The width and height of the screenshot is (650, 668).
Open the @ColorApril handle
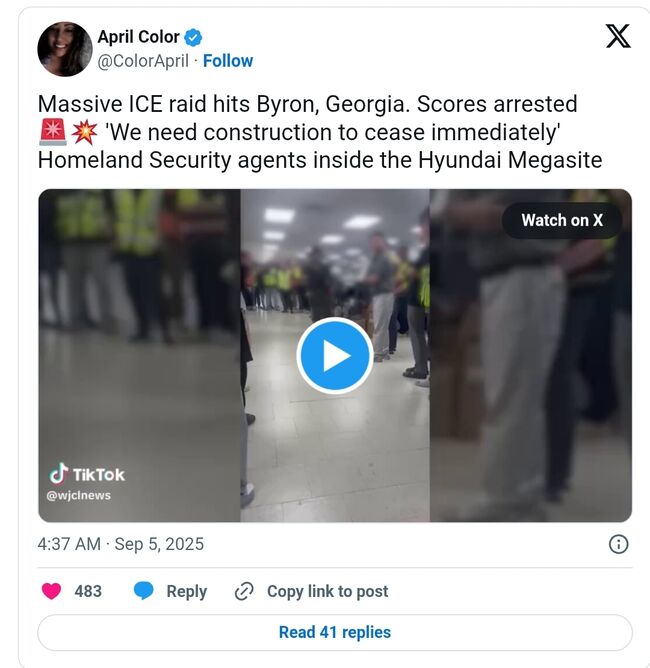click(143, 61)
